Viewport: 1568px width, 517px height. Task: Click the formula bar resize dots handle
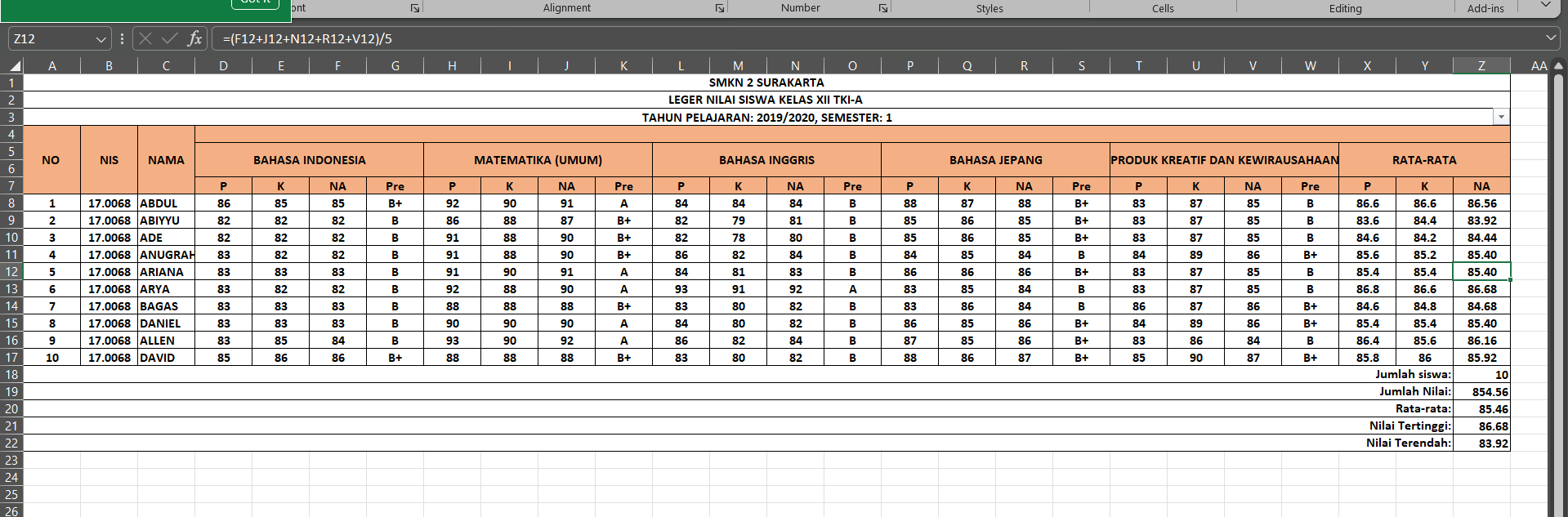coord(122,38)
